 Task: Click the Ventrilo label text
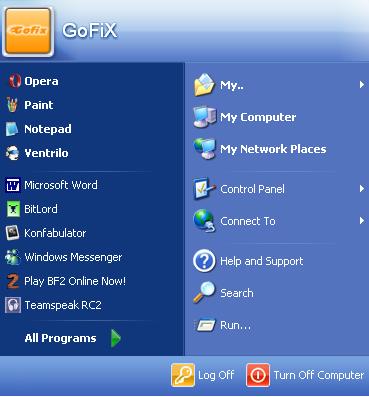[x=46, y=153]
